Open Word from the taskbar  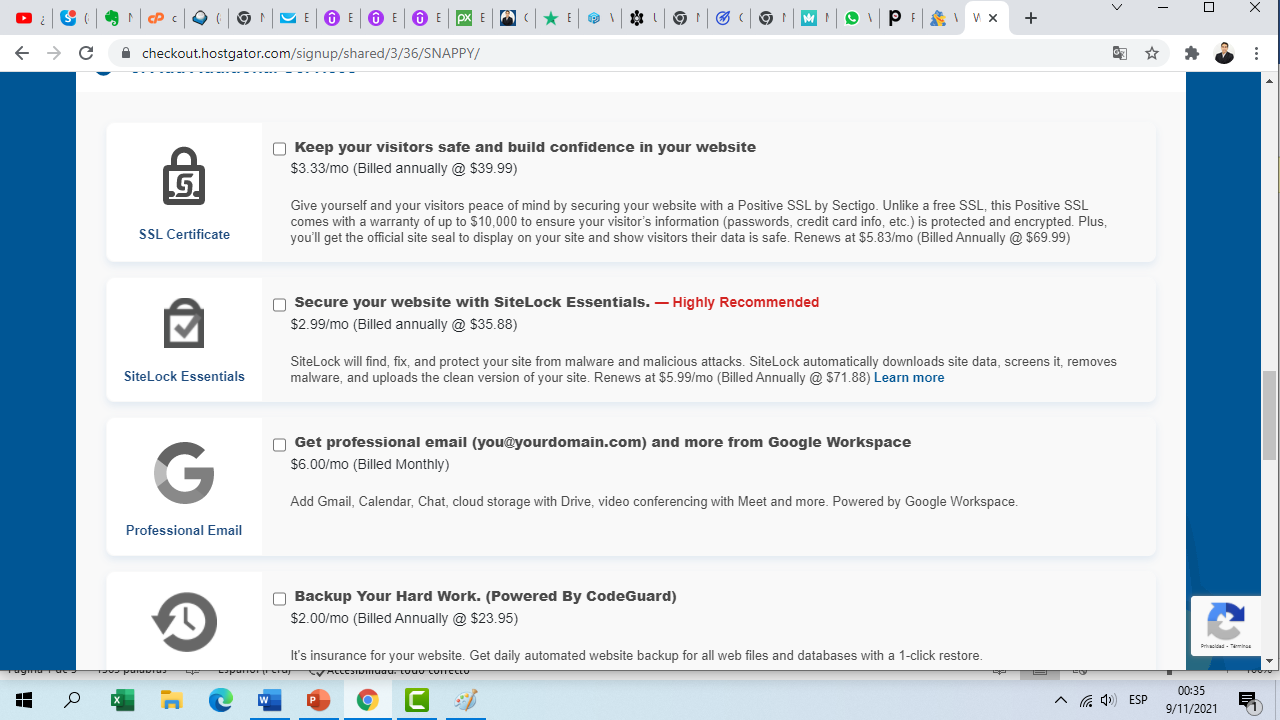tap(269, 700)
